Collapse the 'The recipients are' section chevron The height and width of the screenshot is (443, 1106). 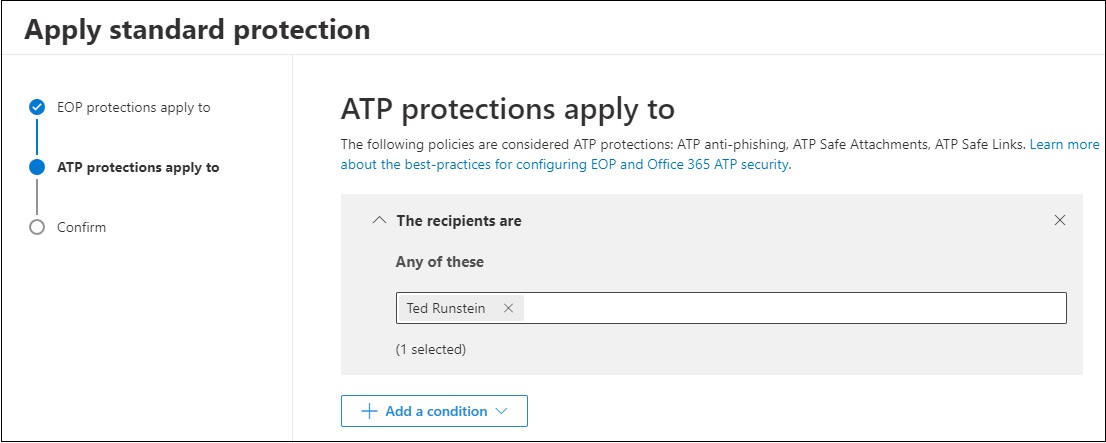(x=379, y=220)
